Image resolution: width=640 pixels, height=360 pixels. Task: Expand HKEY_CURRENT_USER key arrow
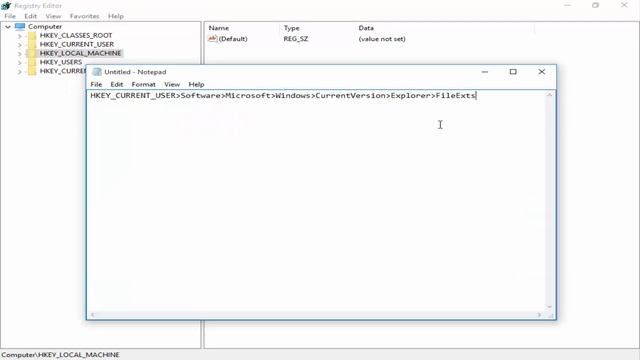20,45
